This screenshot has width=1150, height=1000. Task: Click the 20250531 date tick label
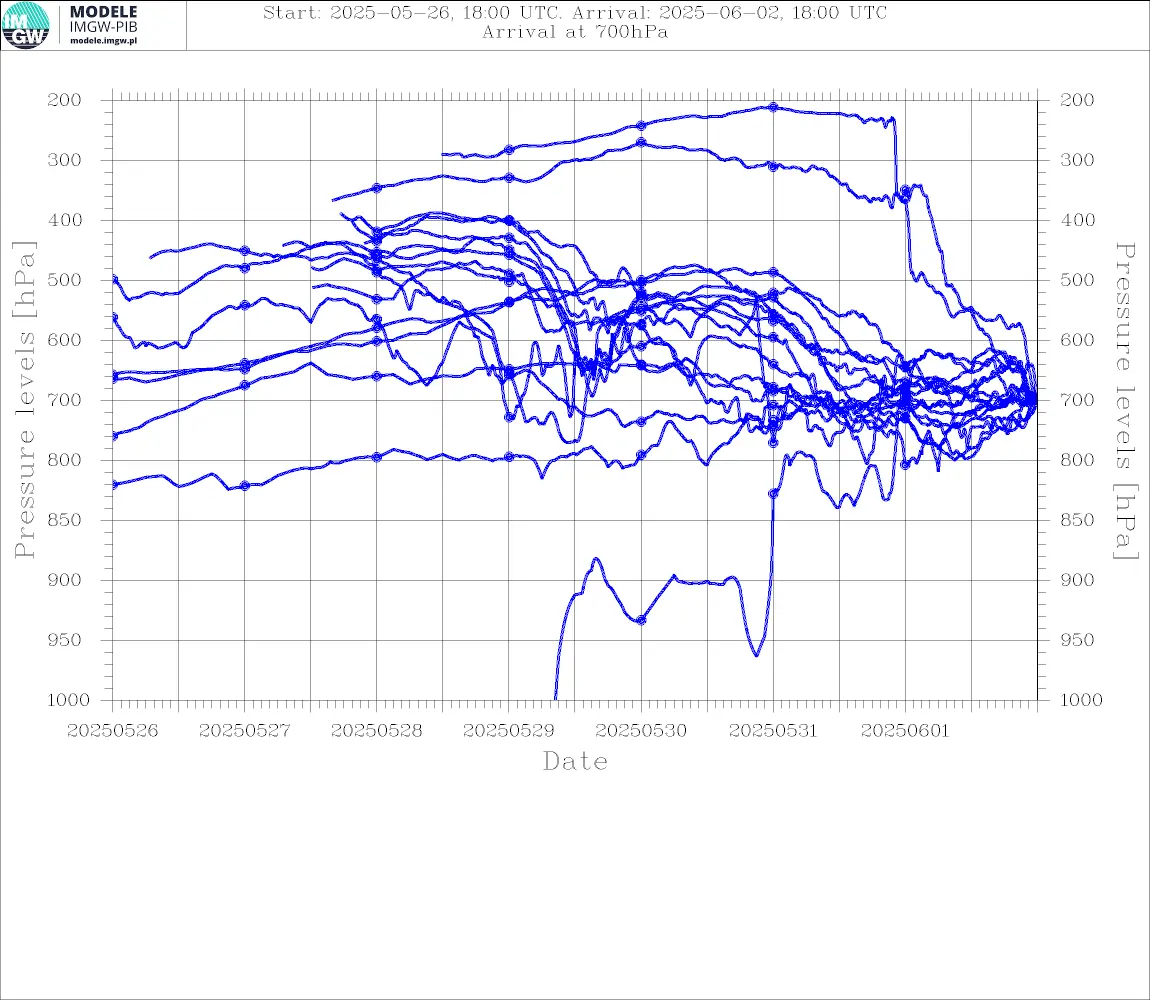tap(773, 731)
